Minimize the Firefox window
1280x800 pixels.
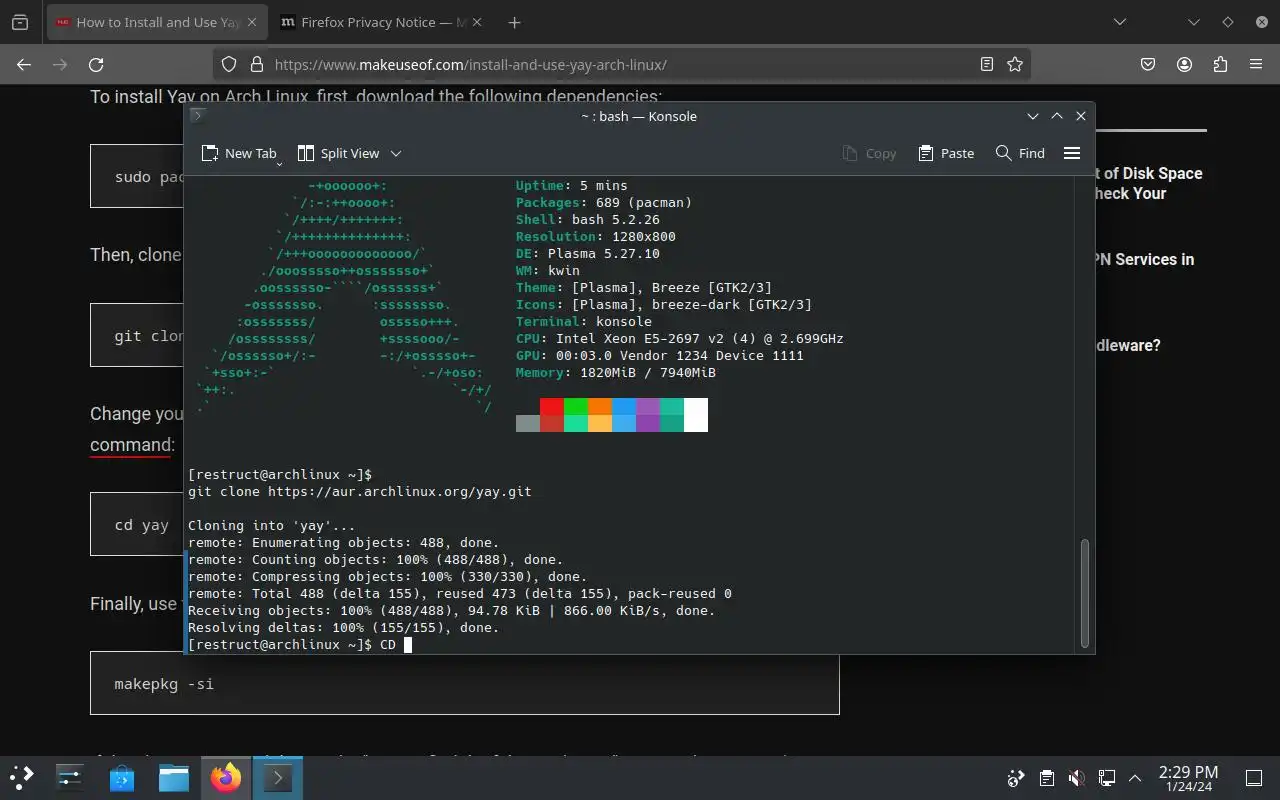(1193, 22)
